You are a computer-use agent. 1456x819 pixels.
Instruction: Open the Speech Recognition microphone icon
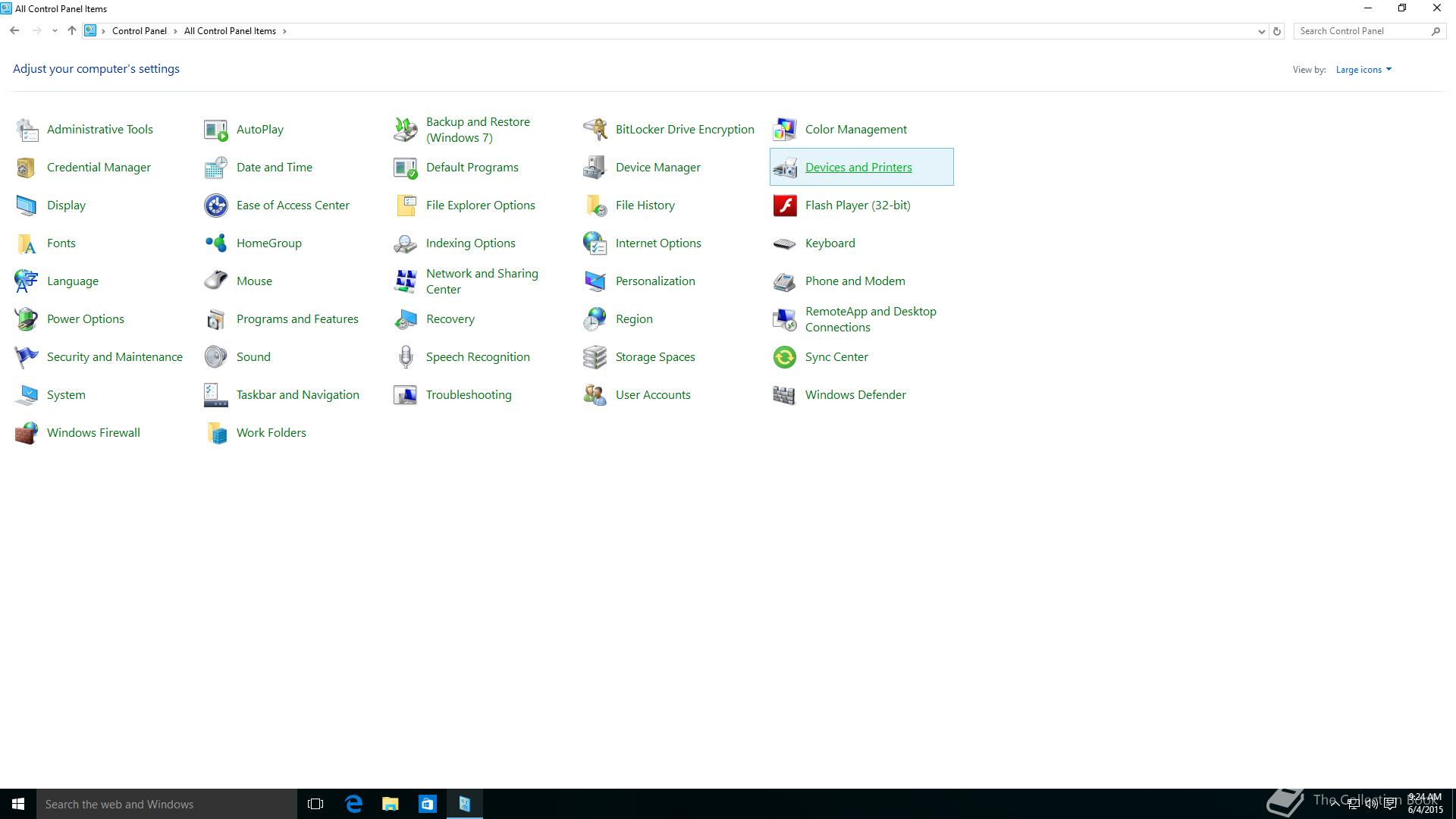coord(406,357)
